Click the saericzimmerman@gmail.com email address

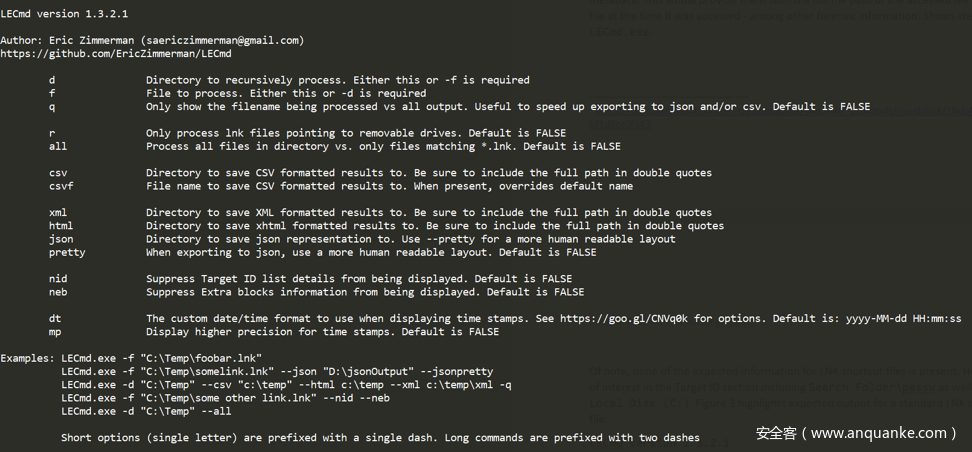pyautogui.click(x=226, y=40)
